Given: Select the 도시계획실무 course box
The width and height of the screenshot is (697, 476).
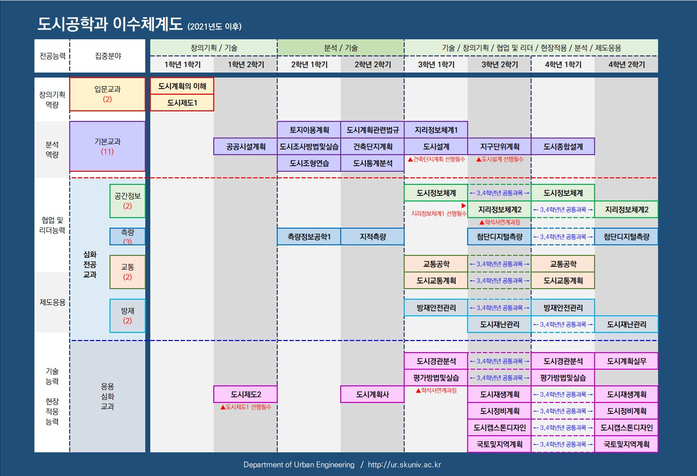Looking at the screenshot, I should coord(627,361).
